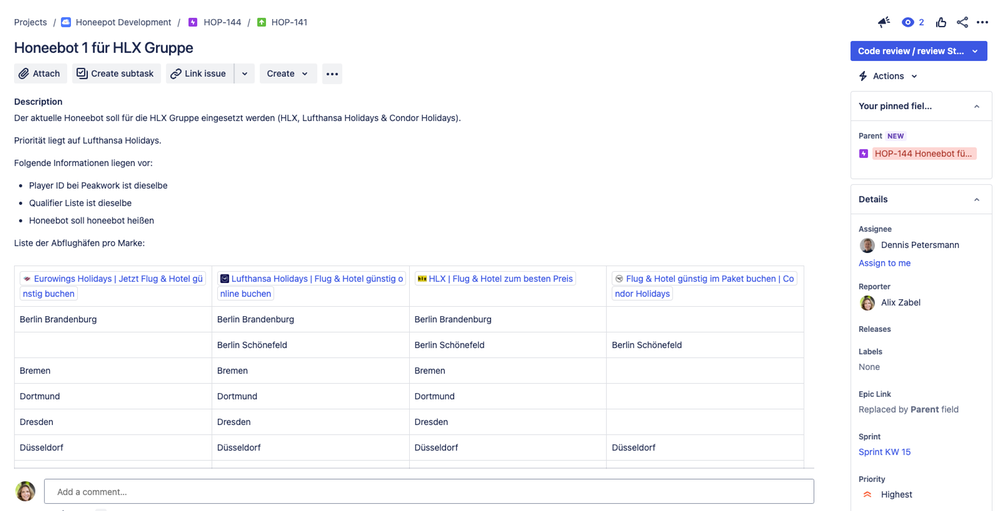Click the Highest priority text
Screen dimensions: 999x511
point(896,494)
